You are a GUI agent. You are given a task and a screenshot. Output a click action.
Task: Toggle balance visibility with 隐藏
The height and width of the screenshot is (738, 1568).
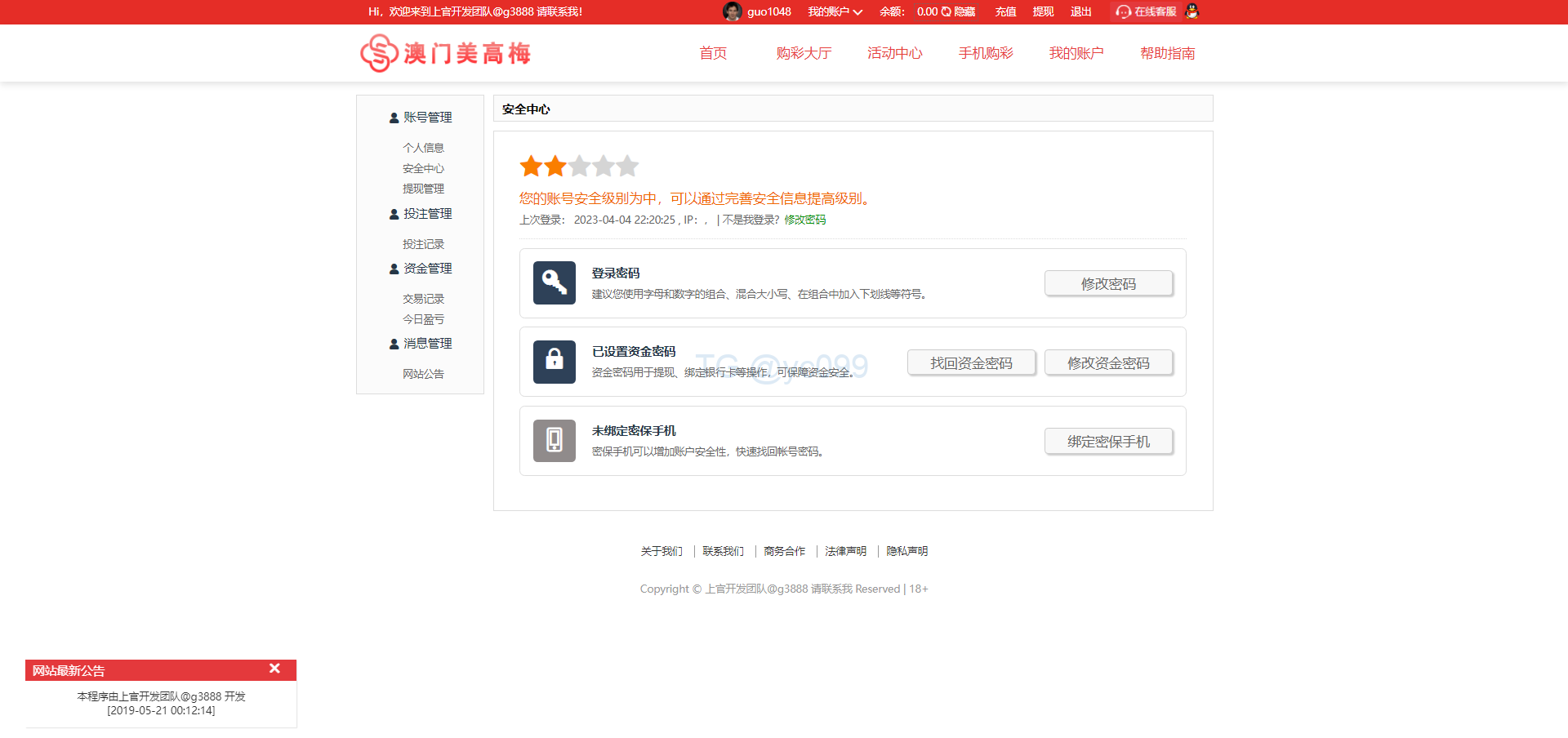[964, 11]
